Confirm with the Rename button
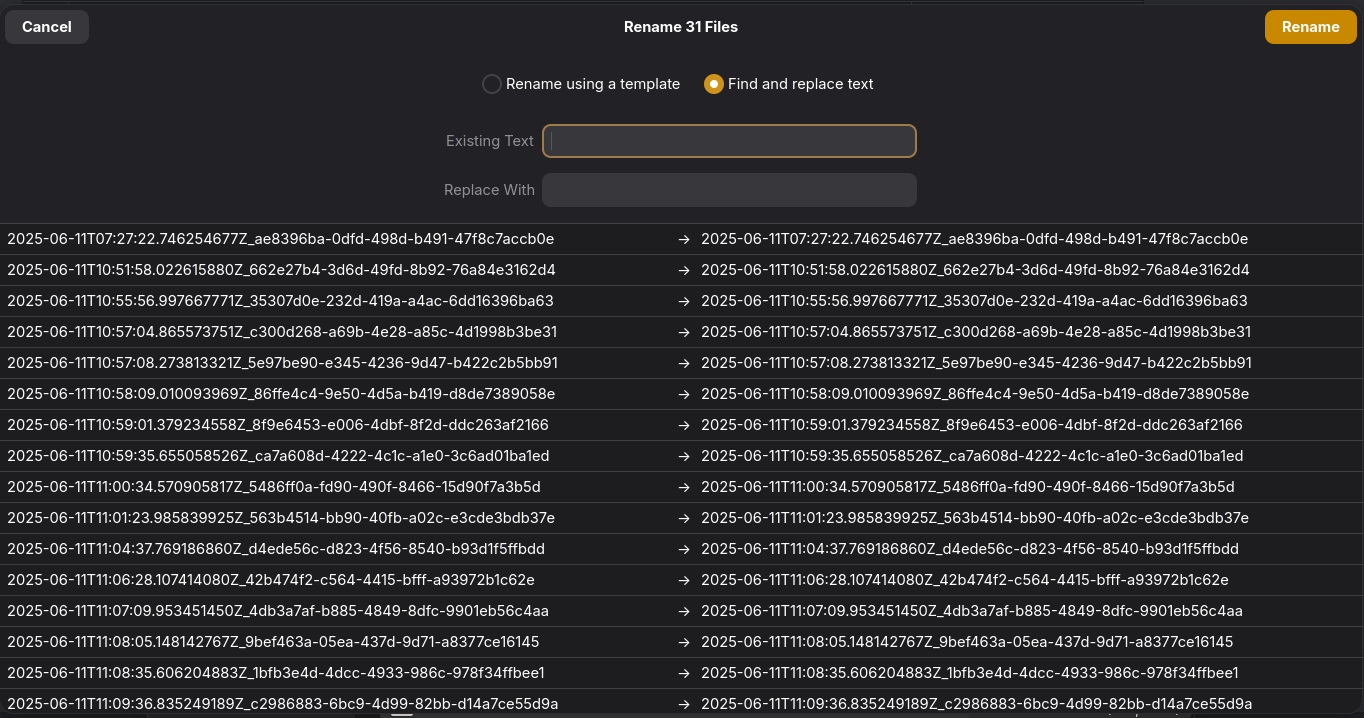The width and height of the screenshot is (1364, 718). (x=1310, y=27)
